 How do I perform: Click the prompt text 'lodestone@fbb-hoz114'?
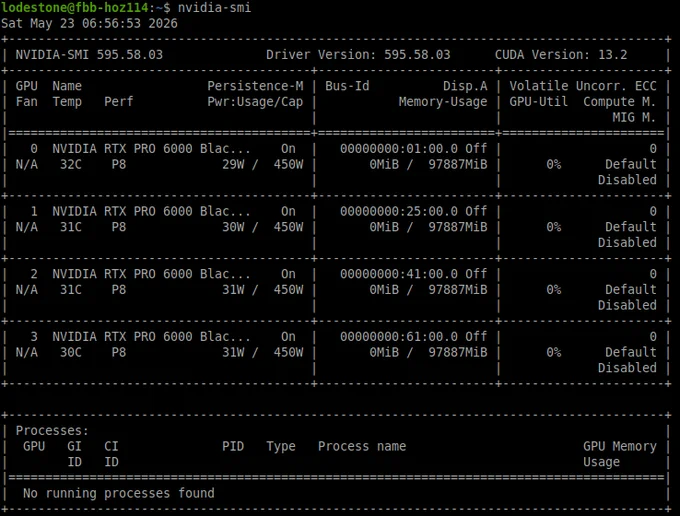point(75,7)
